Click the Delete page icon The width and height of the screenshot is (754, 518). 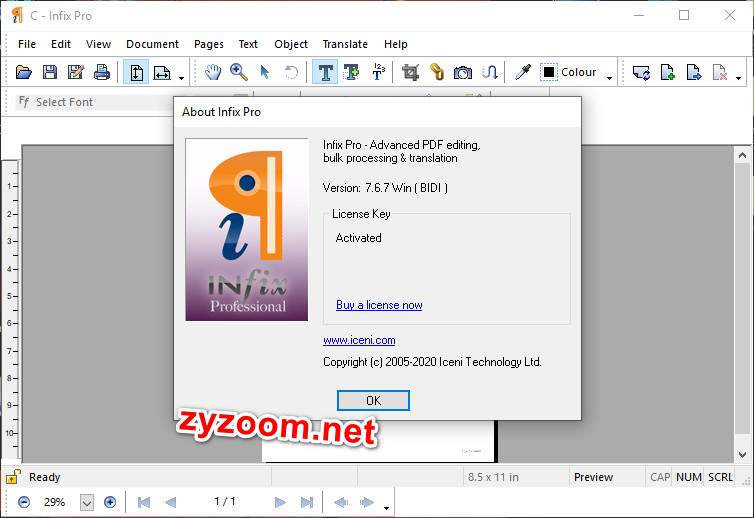click(x=719, y=72)
